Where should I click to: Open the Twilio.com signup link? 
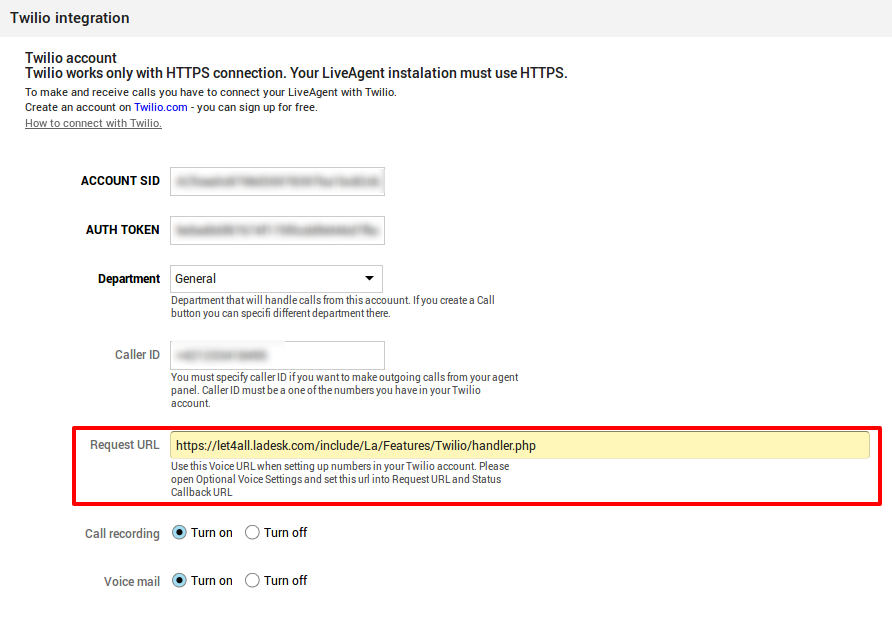[x=160, y=107]
